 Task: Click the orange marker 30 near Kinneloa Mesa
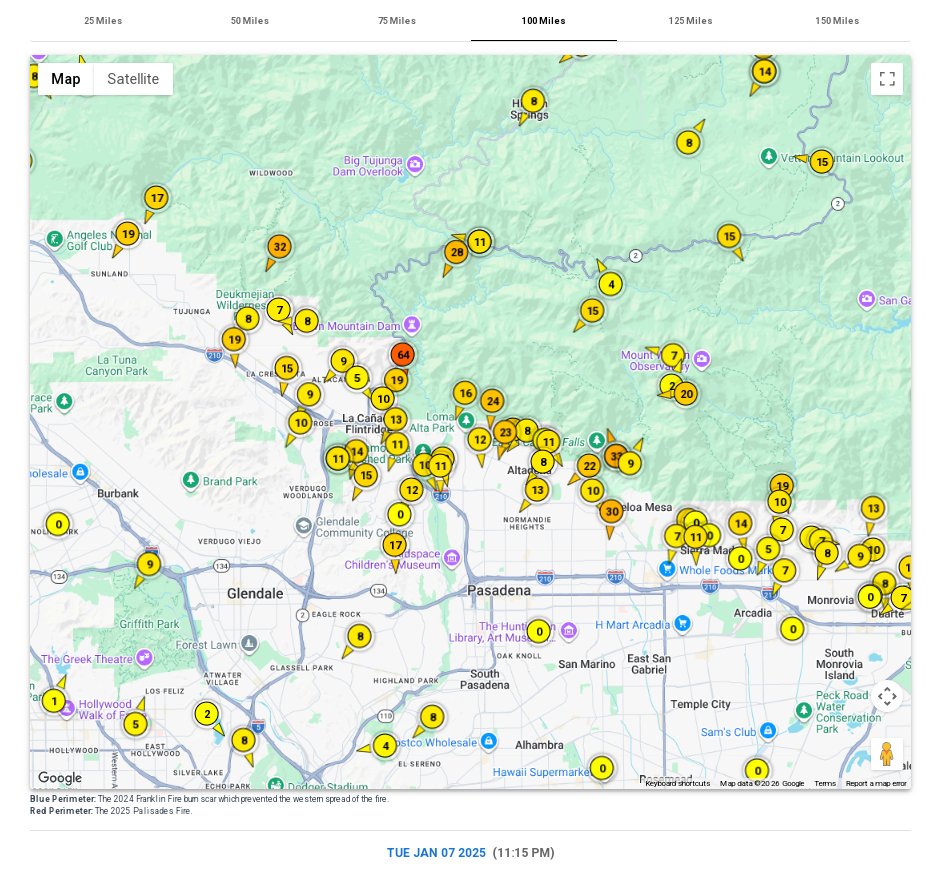pos(611,511)
